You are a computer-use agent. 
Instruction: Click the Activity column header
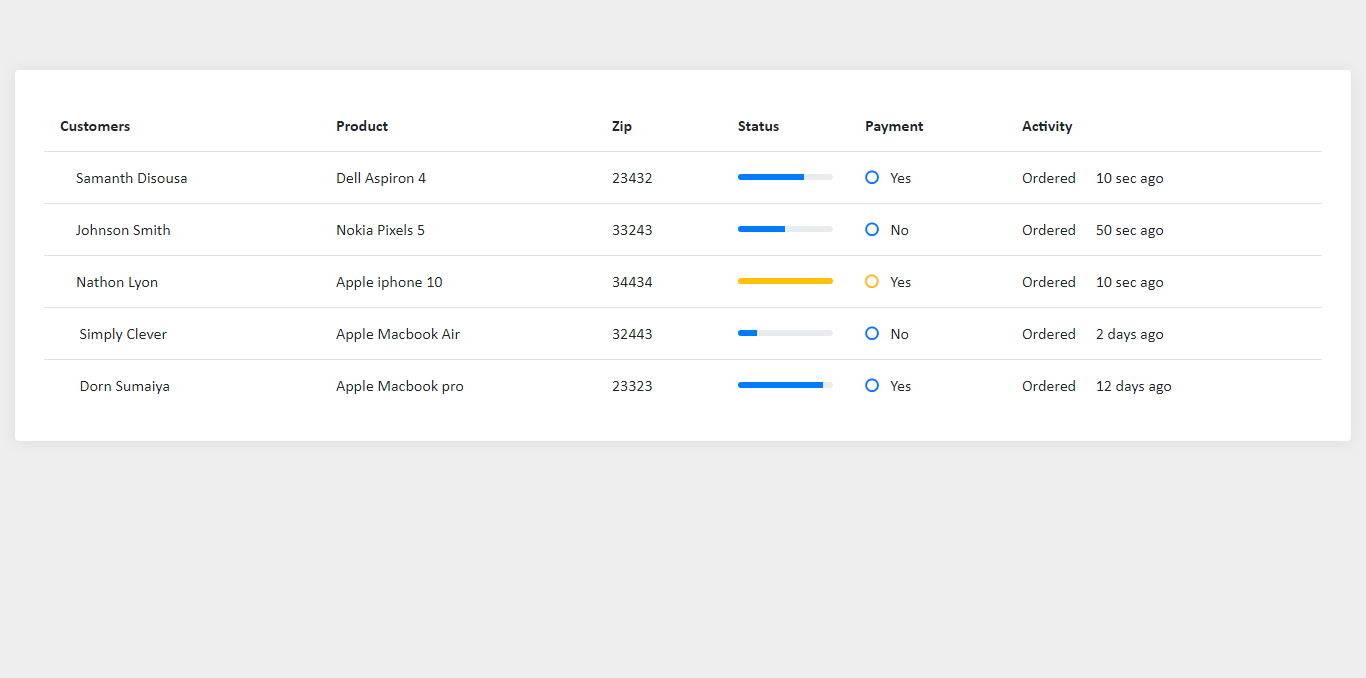tap(1047, 126)
